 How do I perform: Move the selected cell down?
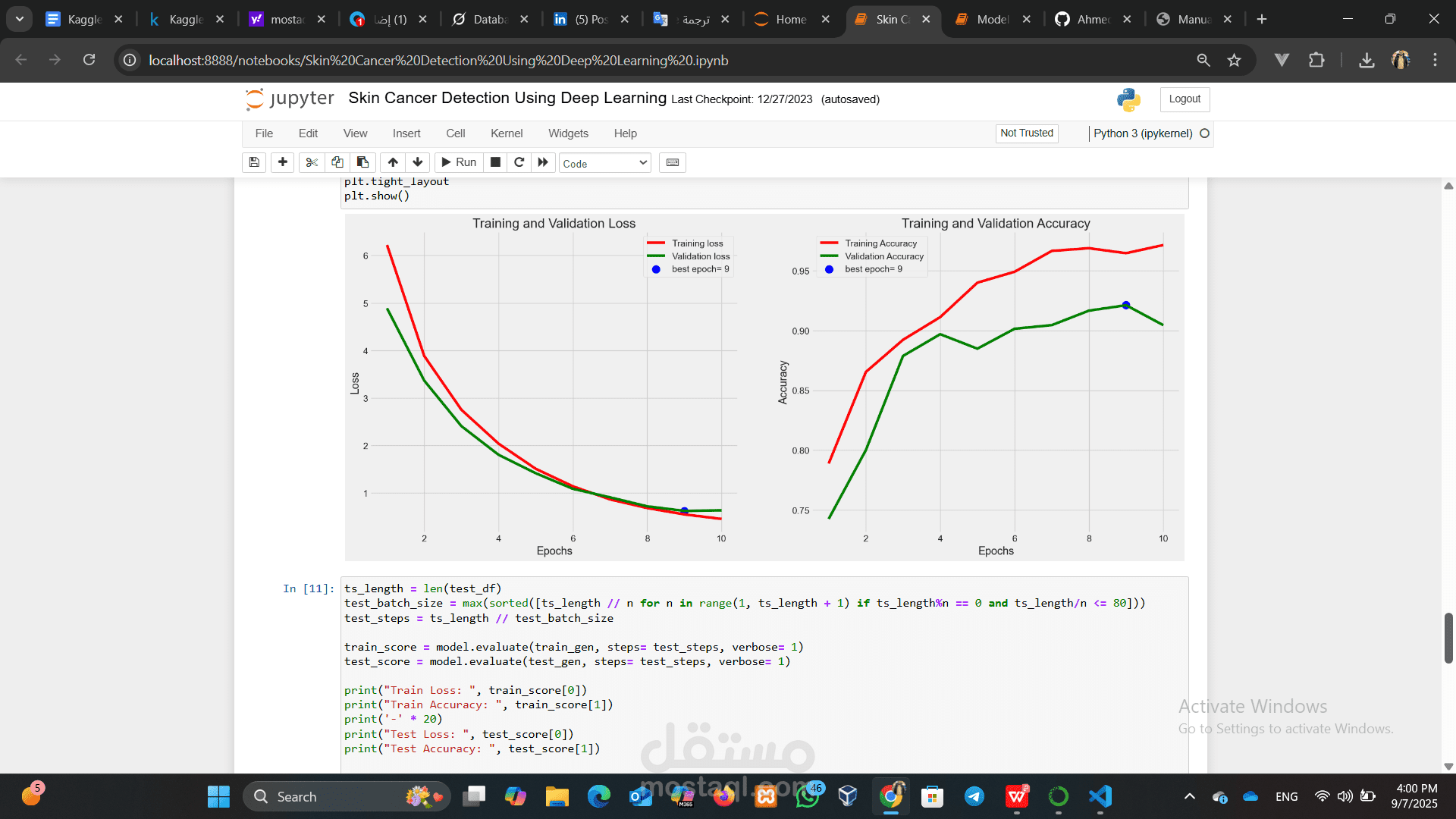coord(418,162)
